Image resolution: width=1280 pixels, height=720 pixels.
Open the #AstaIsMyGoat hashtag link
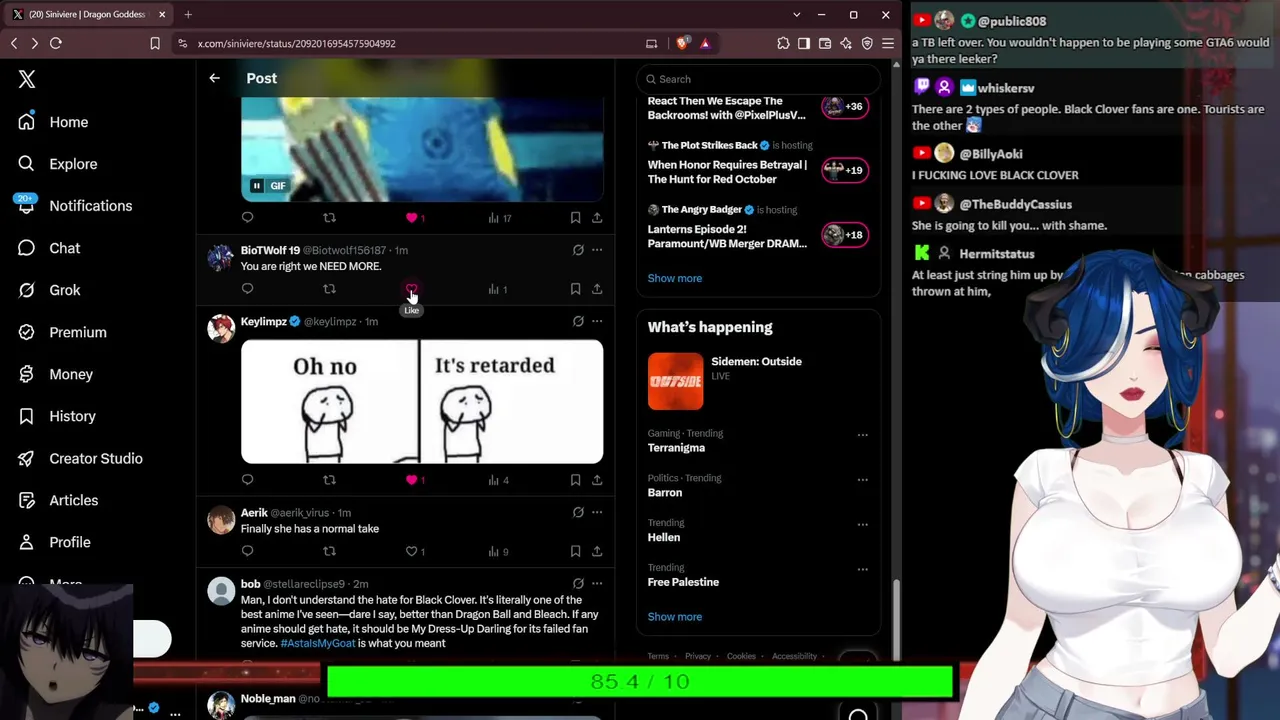(x=318, y=643)
